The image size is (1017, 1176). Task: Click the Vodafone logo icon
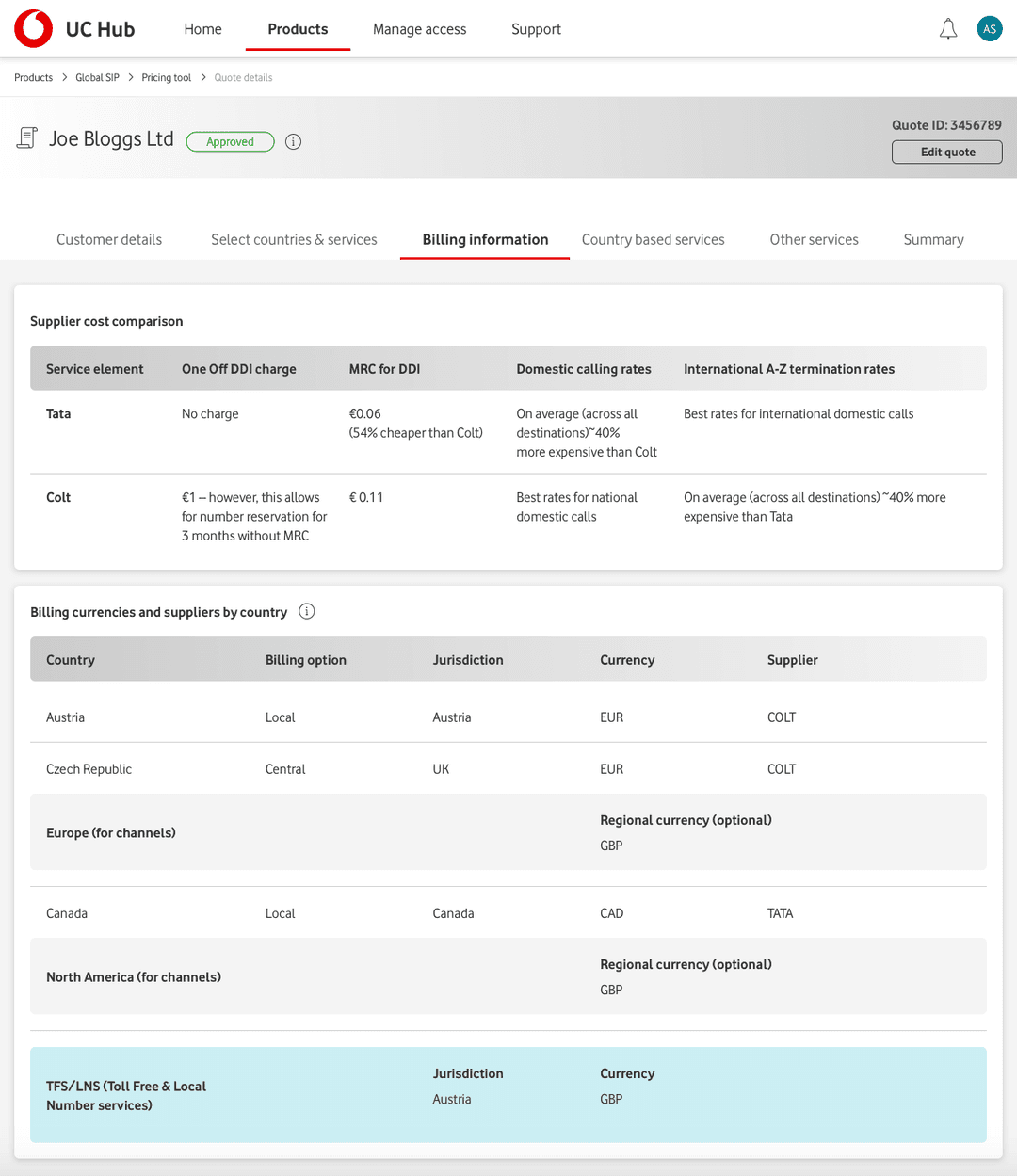point(34,29)
